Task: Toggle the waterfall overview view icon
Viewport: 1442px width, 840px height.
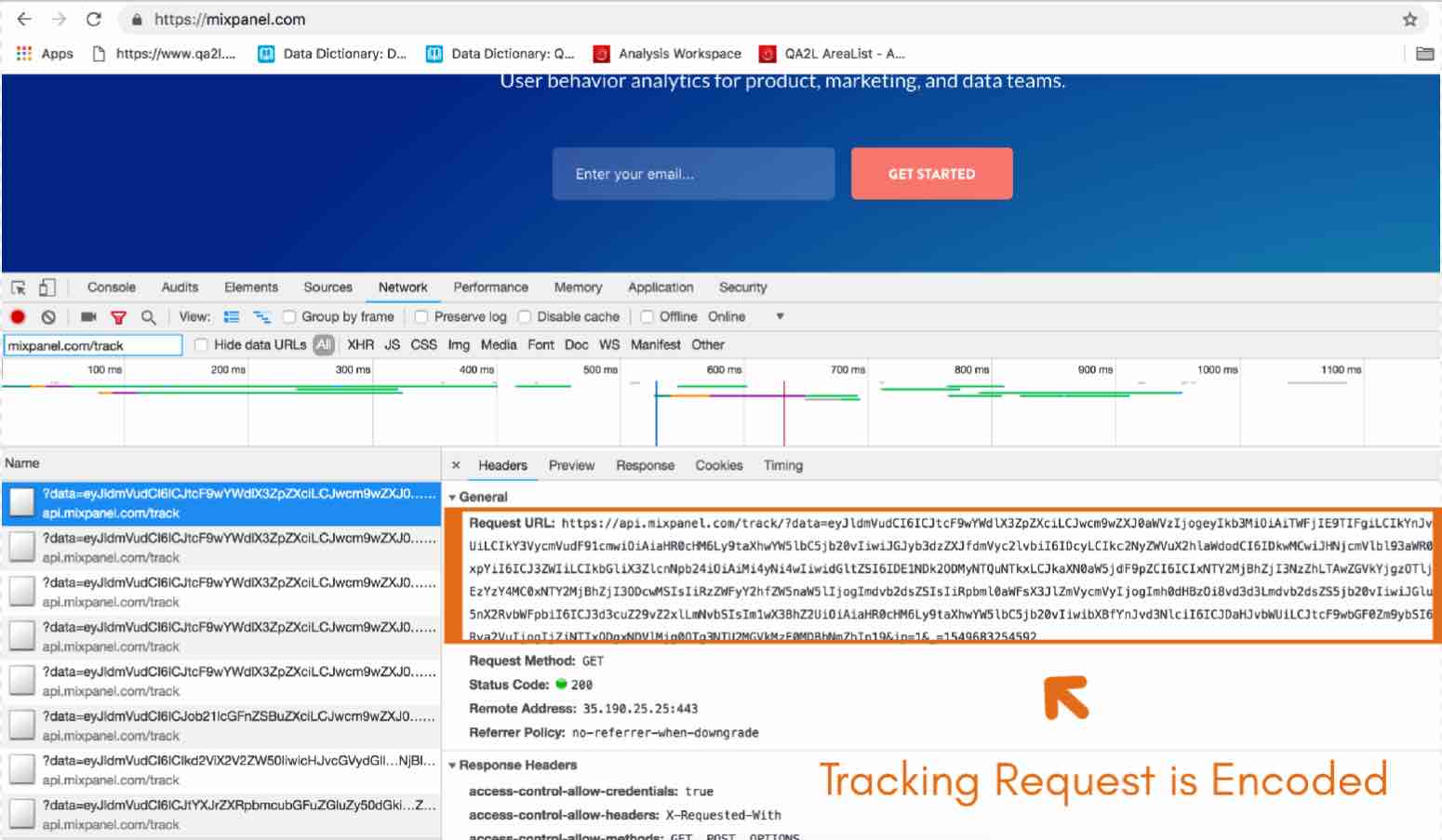Action: pyautogui.click(x=262, y=317)
